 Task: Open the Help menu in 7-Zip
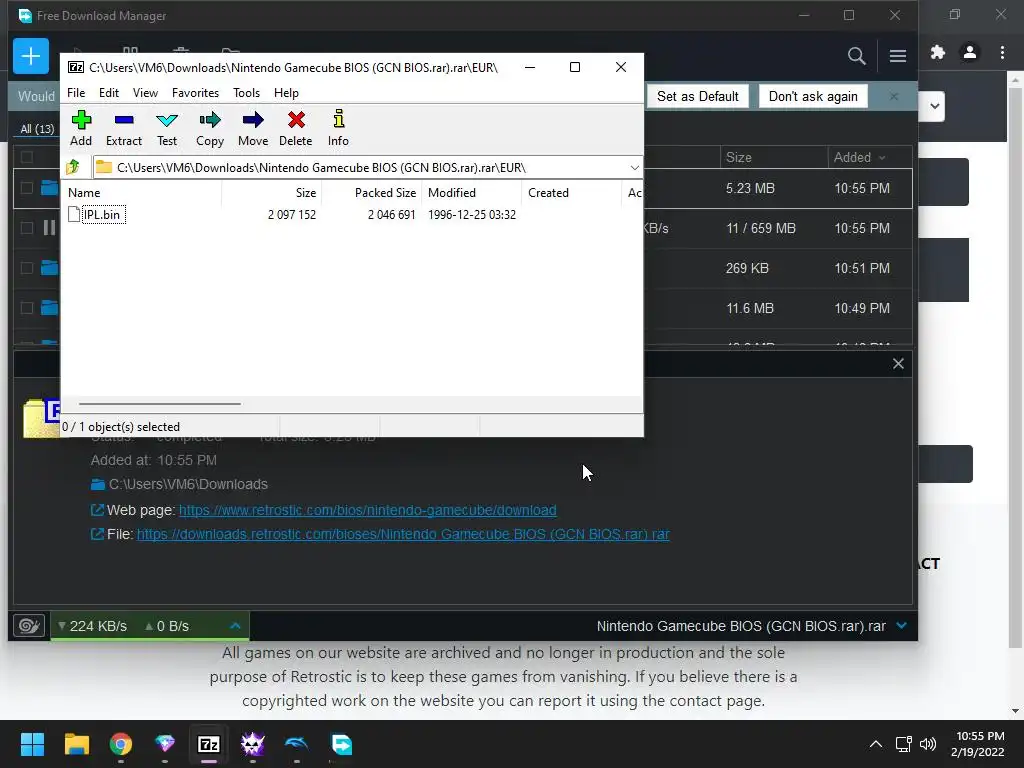[x=286, y=93]
